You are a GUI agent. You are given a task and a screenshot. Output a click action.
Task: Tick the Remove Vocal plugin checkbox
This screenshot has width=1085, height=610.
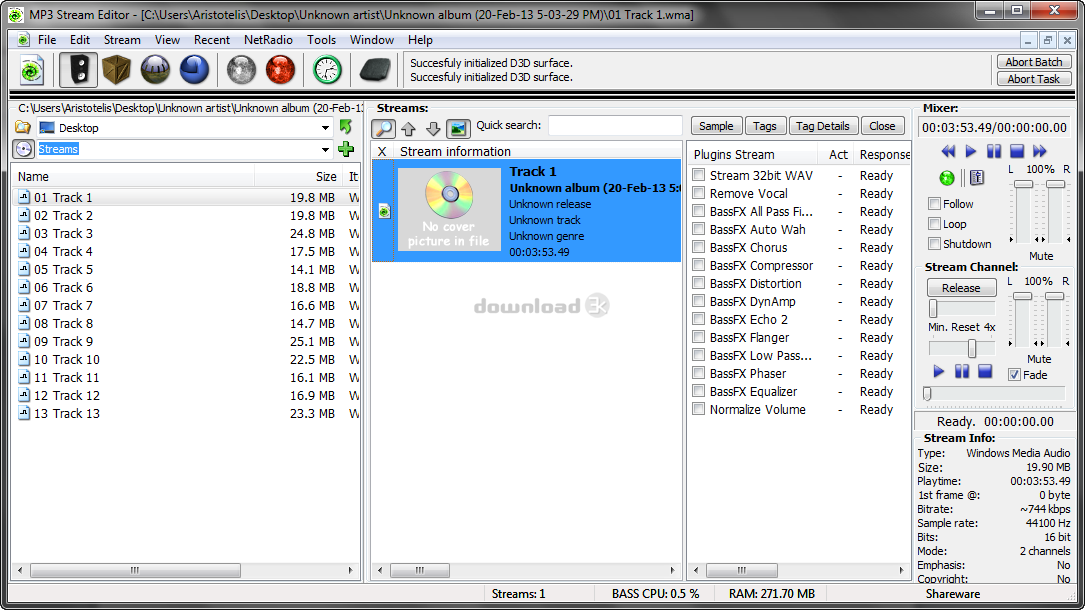[x=699, y=194]
